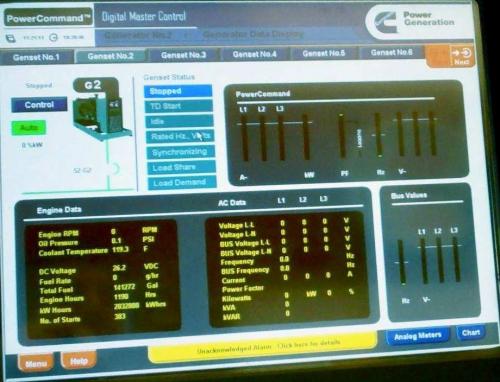Click the Cummins logo icon
The height and width of the screenshot is (382, 500).
[386, 21]
